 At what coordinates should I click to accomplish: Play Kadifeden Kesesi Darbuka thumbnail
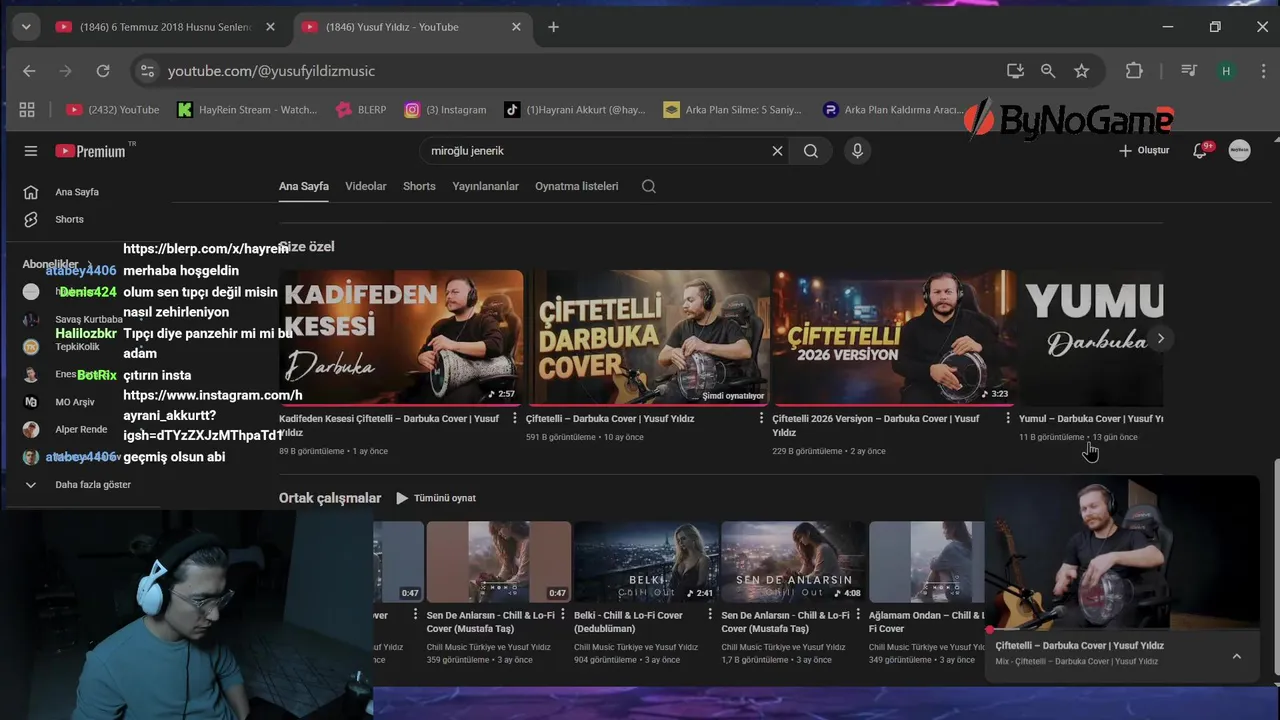401,337
